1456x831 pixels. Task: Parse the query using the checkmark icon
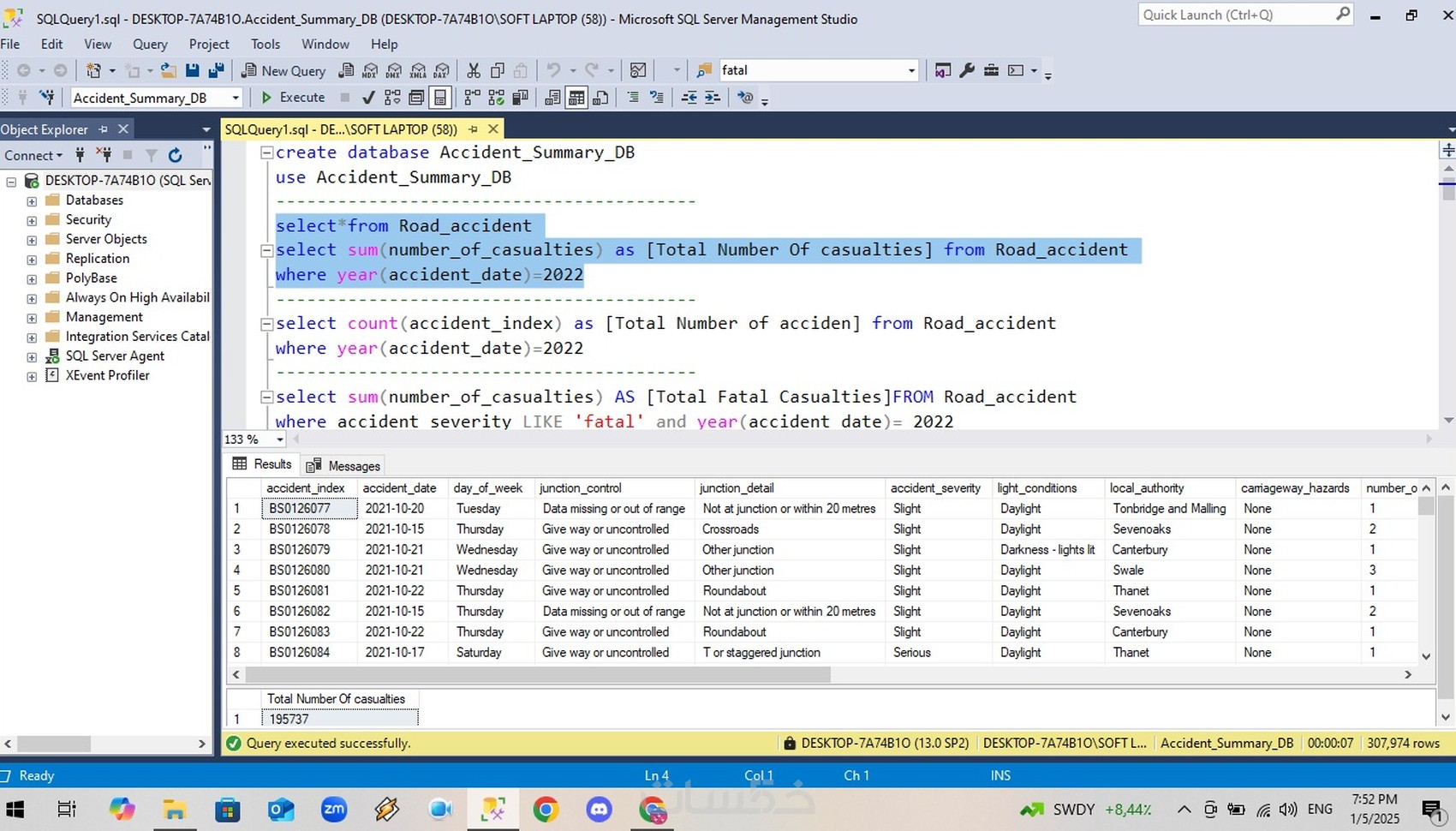(x=368, y=97)
